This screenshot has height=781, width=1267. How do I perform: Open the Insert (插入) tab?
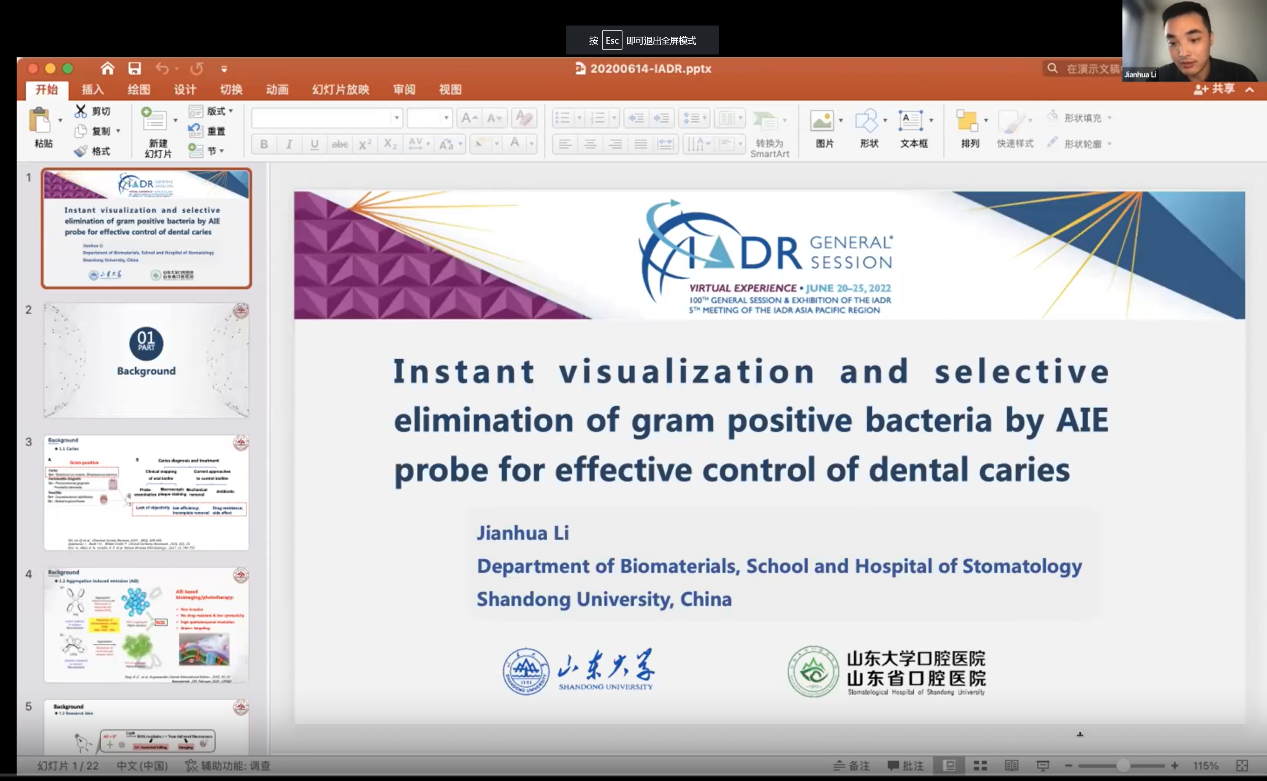click(93, 89)
